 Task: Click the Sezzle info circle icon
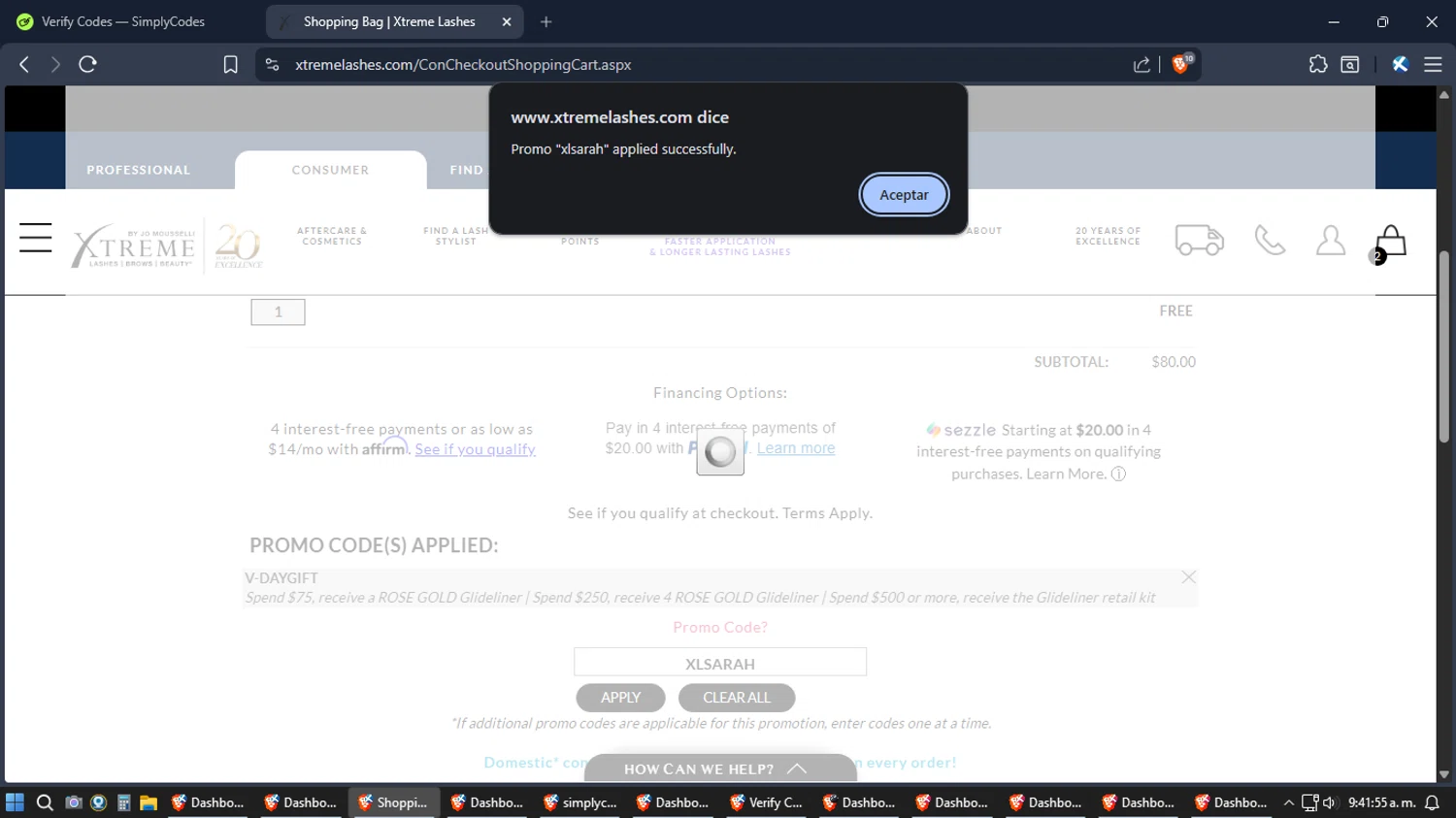click(x=1118, y=474)
